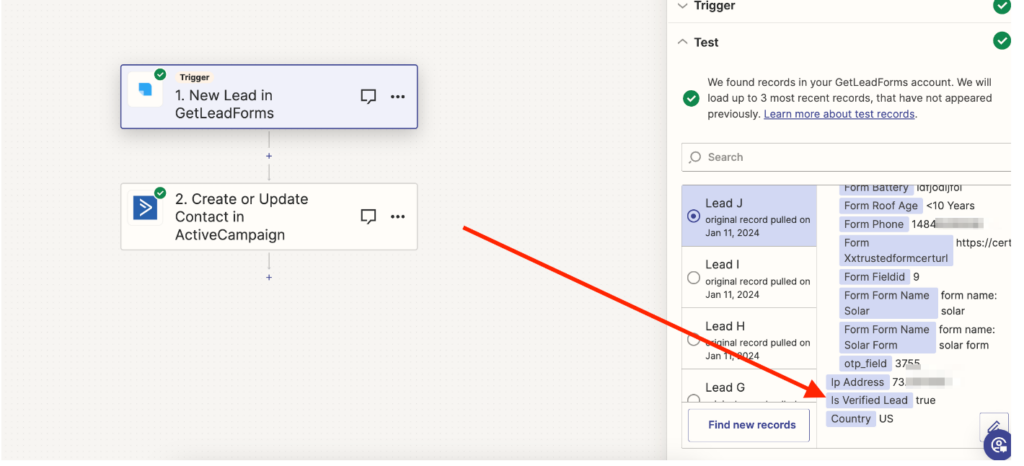Click the search magnifier icon
1024x466 pixels.
point(696,157)
